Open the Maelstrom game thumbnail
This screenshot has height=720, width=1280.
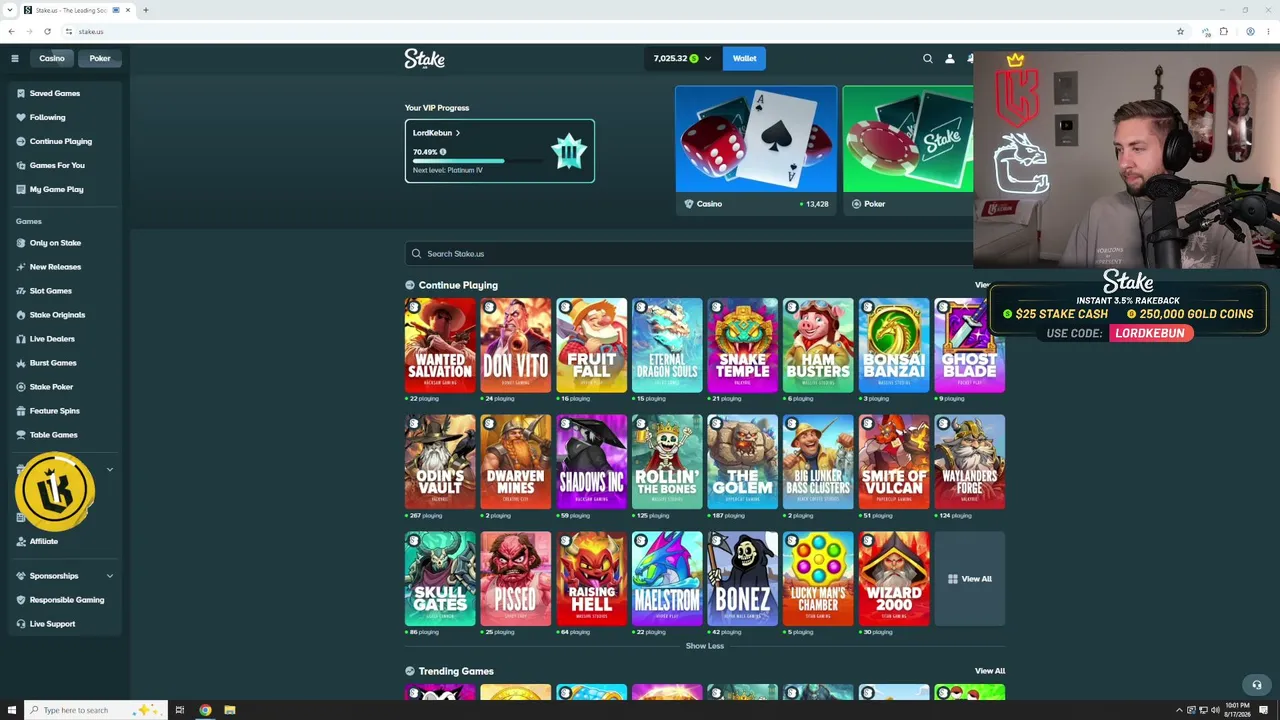[667, 579]
